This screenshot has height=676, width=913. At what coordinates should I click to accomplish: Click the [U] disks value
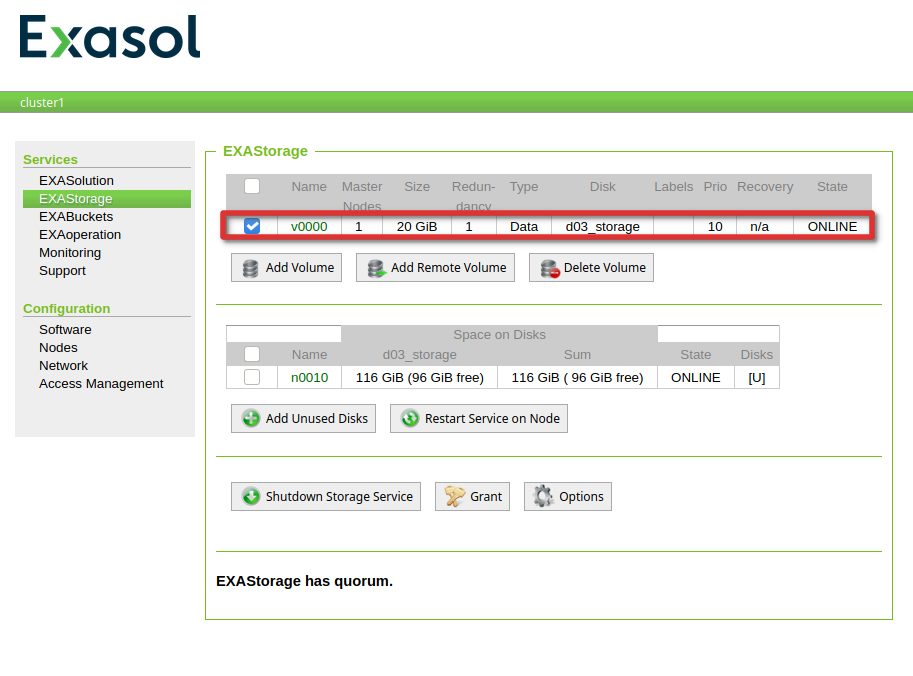coord(756,377)
